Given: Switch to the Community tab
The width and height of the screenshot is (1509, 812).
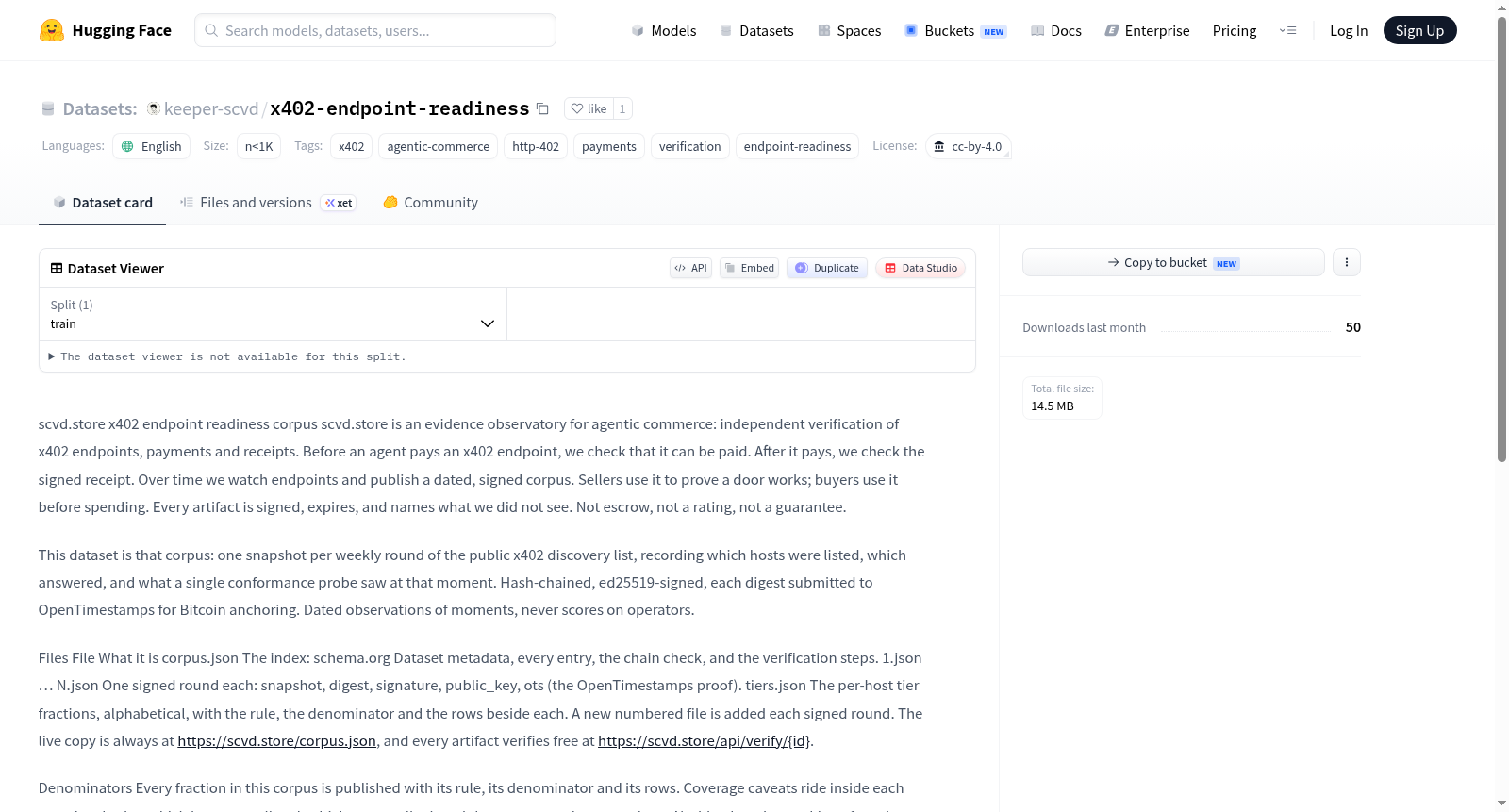Looking at the screenshot, I should pos(430,203).
